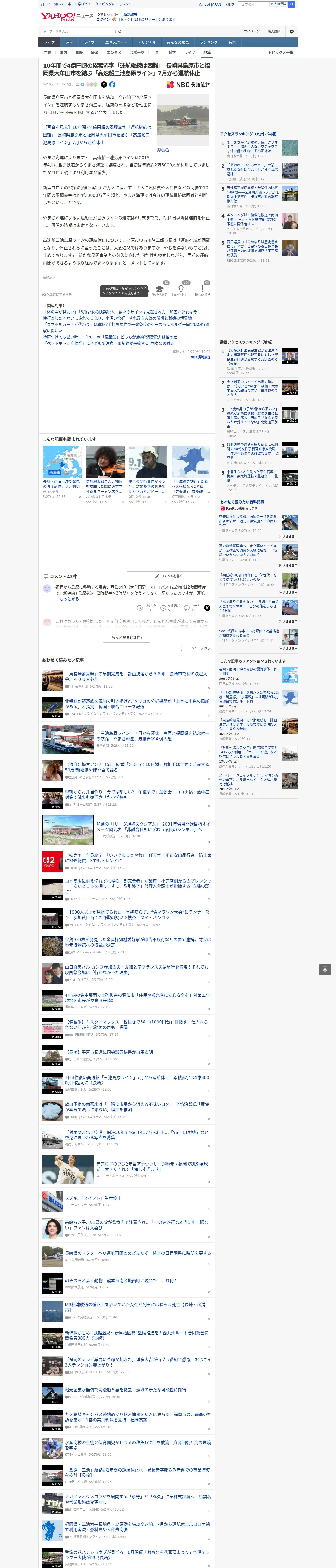
Task: Open paid article 「初任給30万円時代」
Action: tap(248, 577)
